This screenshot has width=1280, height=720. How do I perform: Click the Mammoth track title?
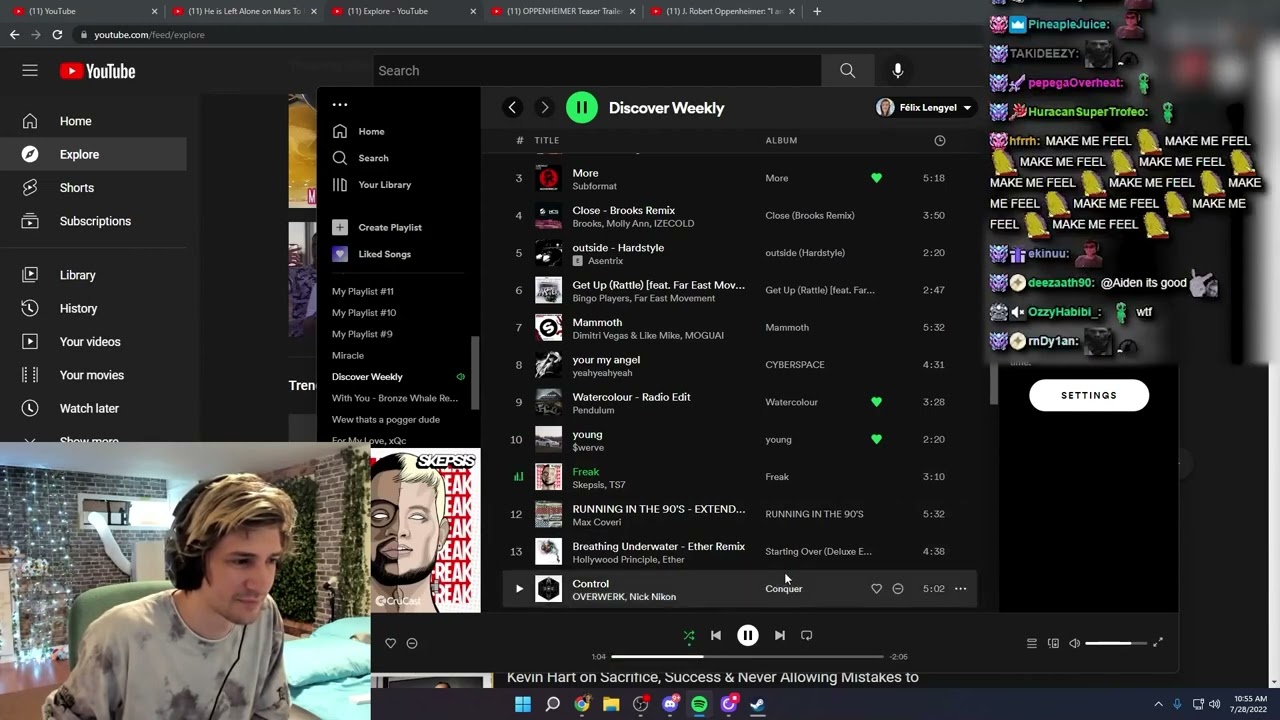(x=597, y=322)
